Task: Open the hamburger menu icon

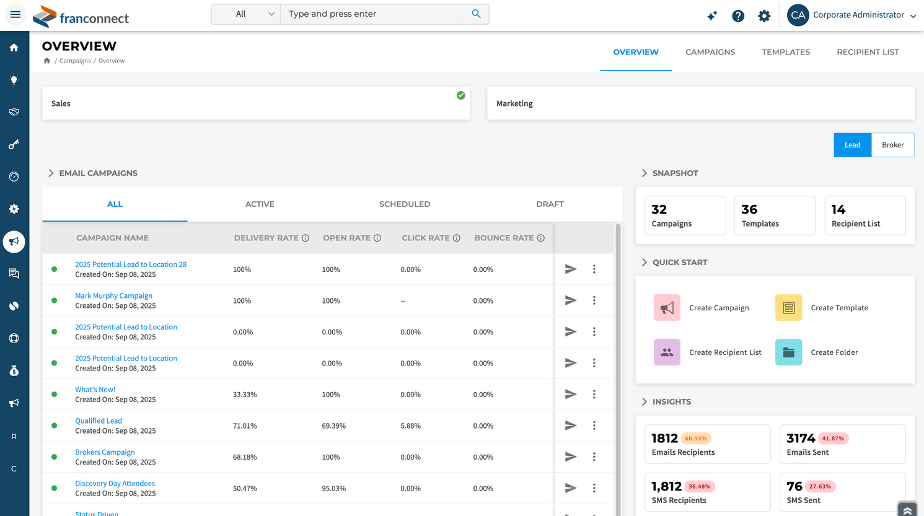Action: (x=15, y=15)
